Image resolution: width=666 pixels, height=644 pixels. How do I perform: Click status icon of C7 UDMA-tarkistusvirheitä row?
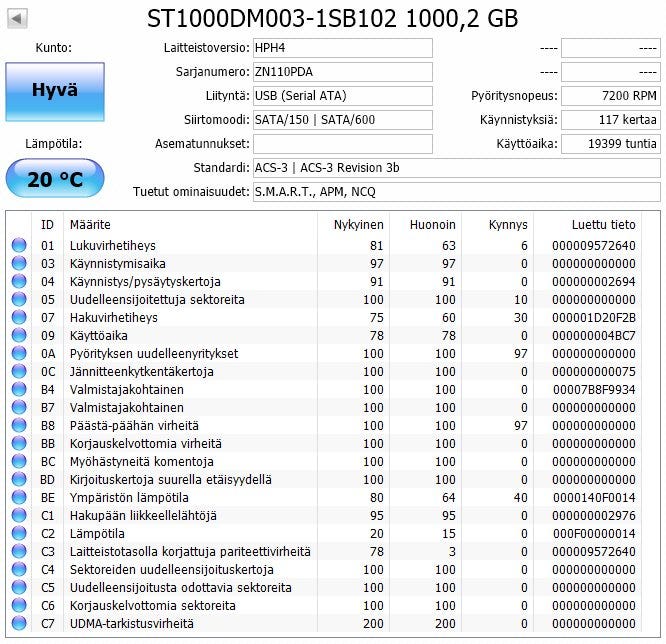(x=19, y=623)
